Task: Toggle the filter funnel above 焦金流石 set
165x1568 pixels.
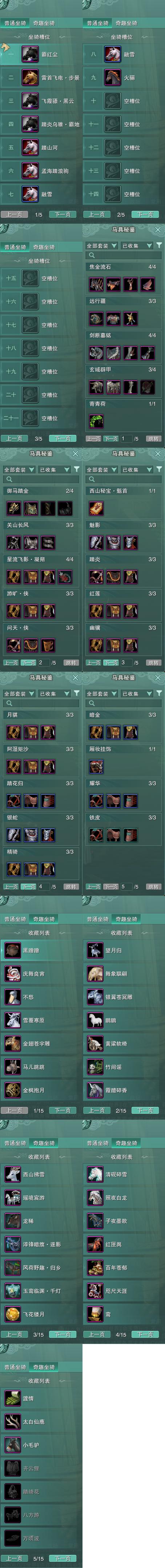Action: point(159,245)
